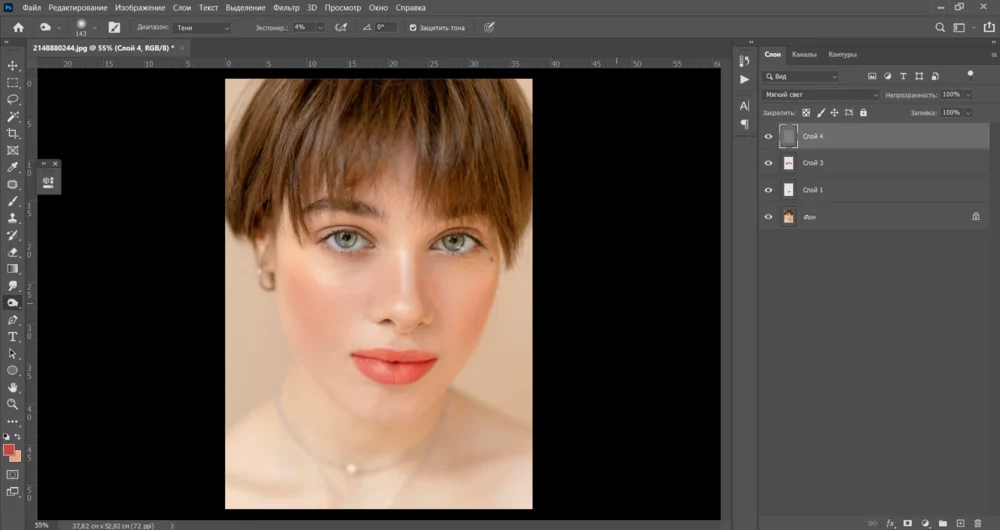The width and height of the screenshot is (1000, 530).
Task: Hide the Слой 4 layer
Action: pyautogui.click(x=768, y=136)
